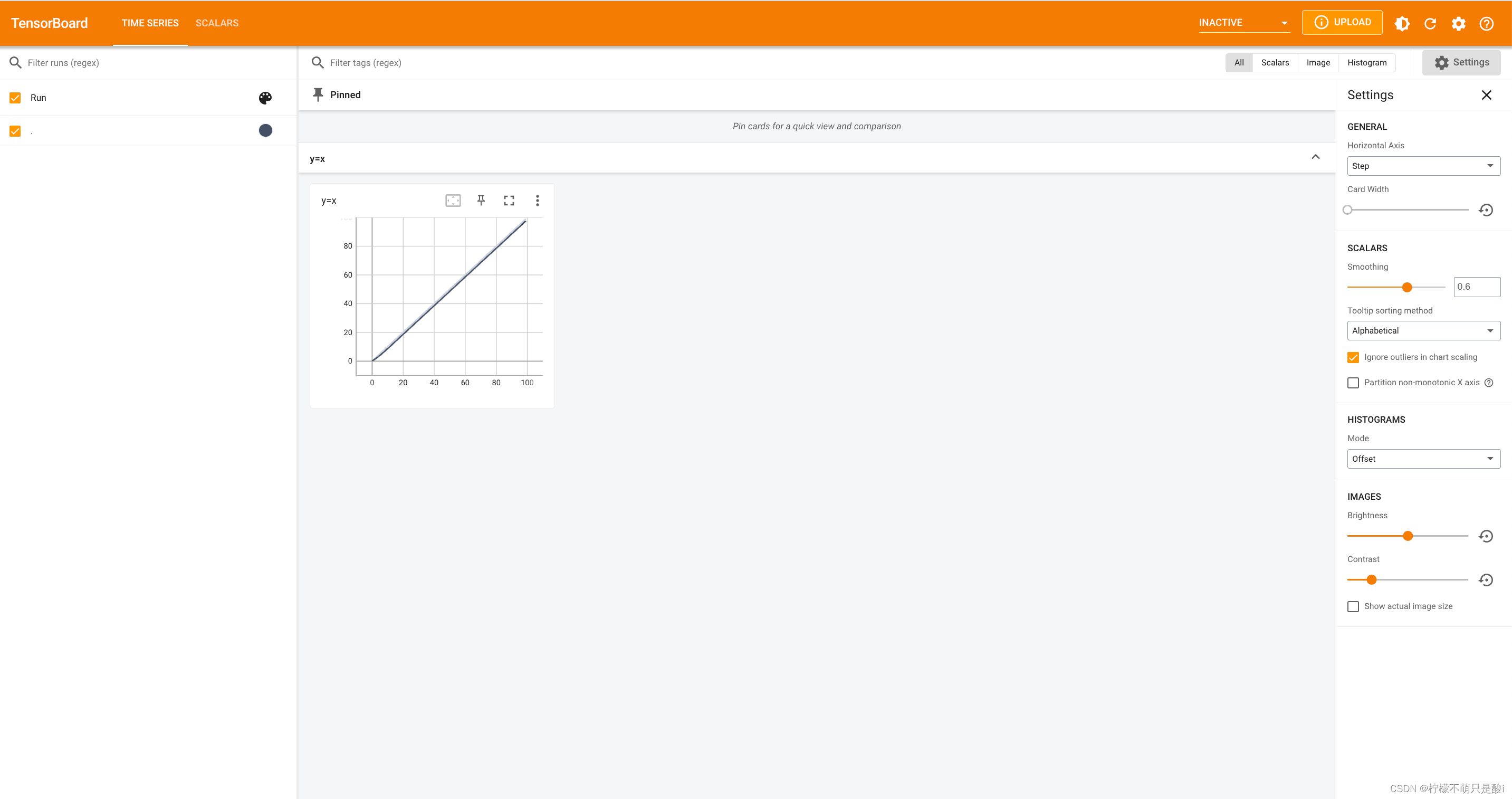Open the help question mark icon
The height and width of the screenshot is (799, 1512).
tap(1486, 23)
